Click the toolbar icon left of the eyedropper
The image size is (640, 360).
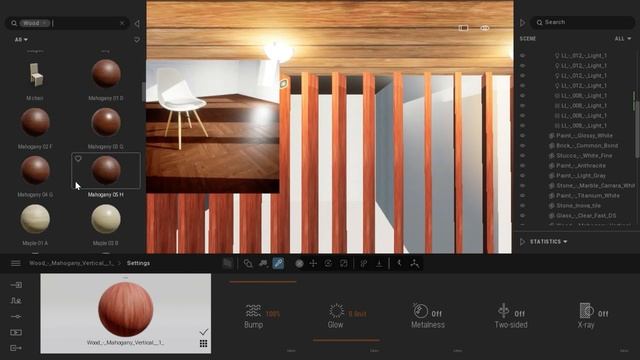(263, 263)
